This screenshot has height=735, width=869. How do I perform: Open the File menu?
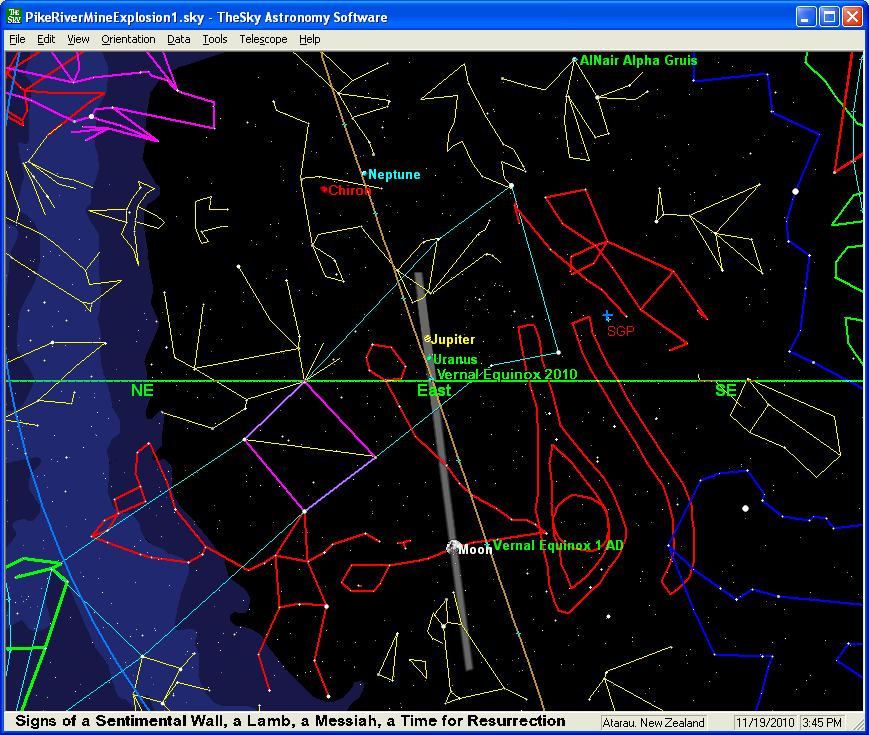[17, 39]
